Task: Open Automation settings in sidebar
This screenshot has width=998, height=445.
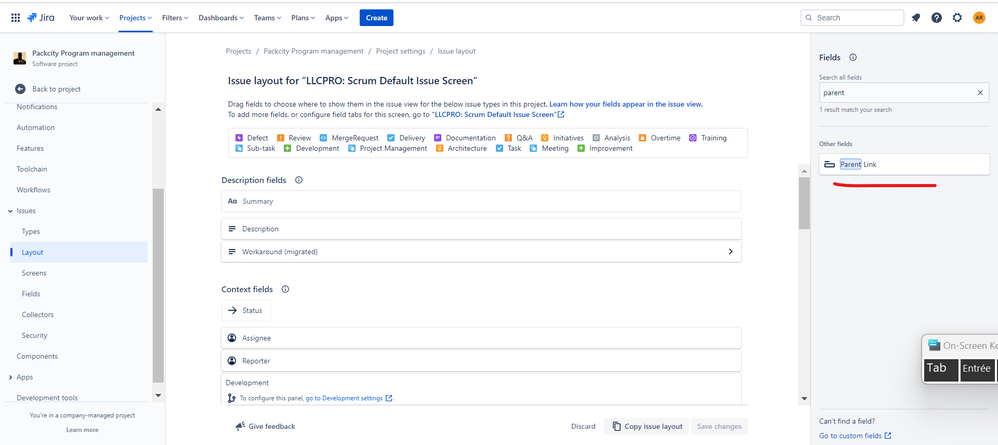Action: click(x=36, y=127)
